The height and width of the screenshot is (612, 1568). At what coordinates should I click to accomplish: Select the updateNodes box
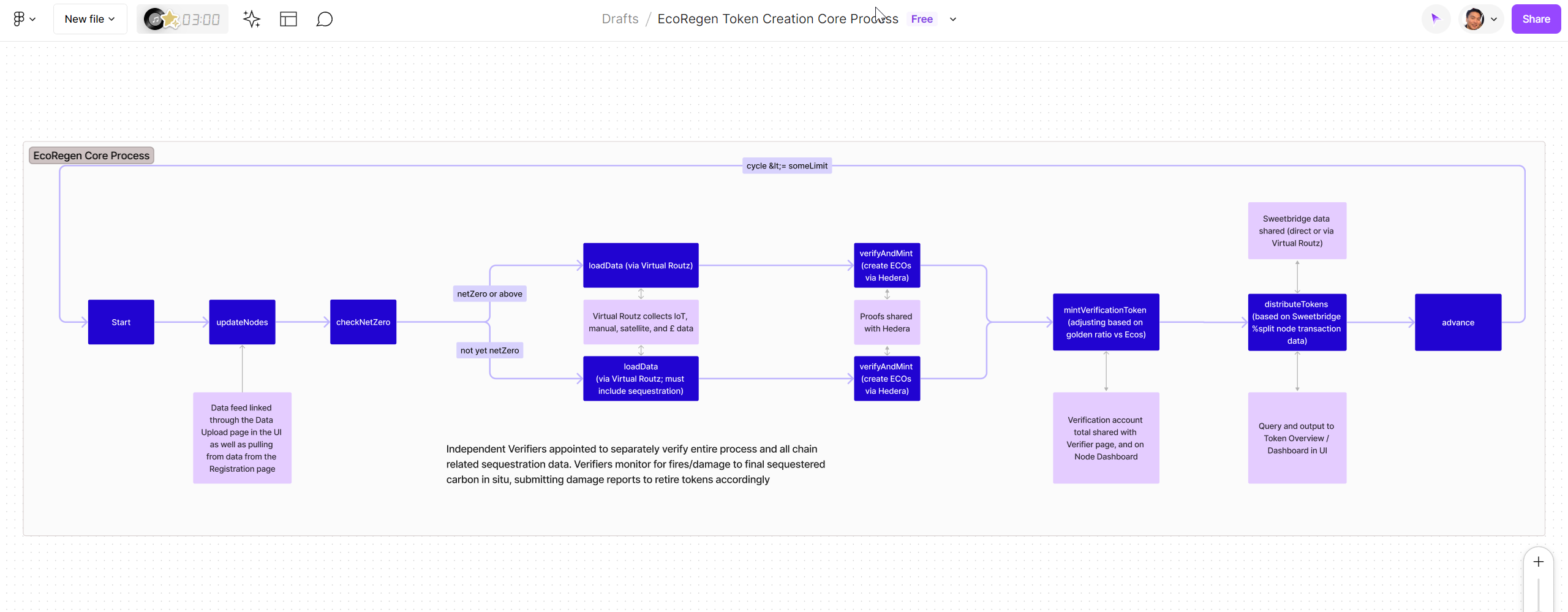(x=242, y=322)
